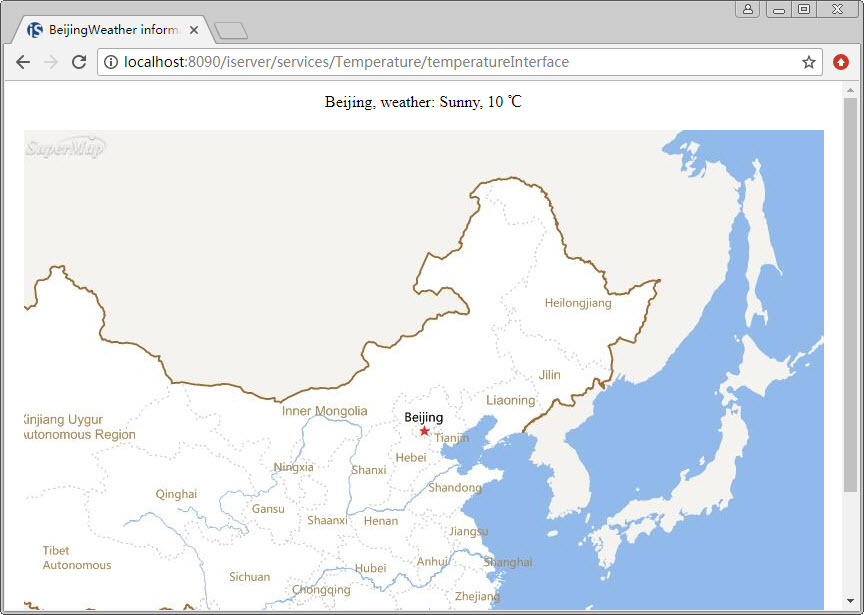Screen dimensions: 864x615
Task: Bookmark this page with the star
Action: pos(808,62)
